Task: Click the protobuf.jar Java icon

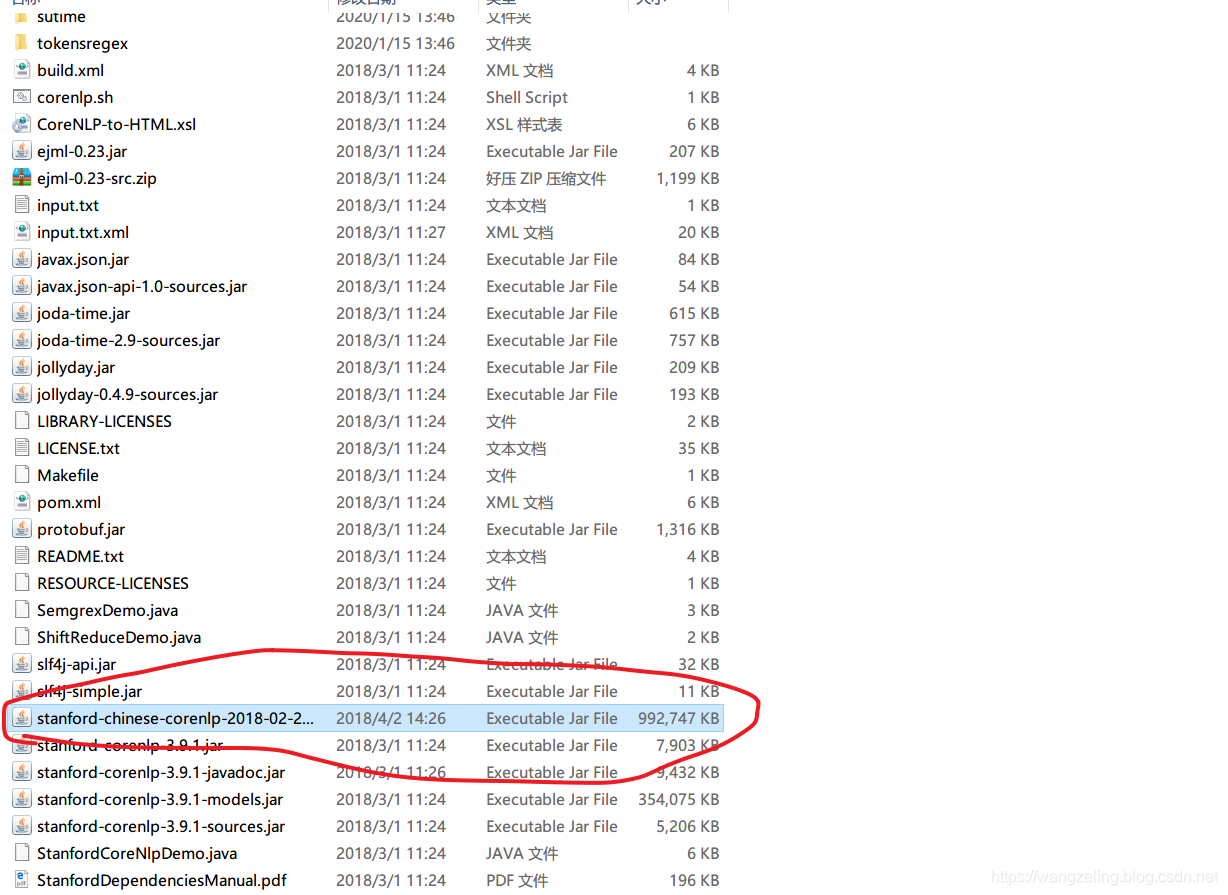Action: click(x=21, y=529)
